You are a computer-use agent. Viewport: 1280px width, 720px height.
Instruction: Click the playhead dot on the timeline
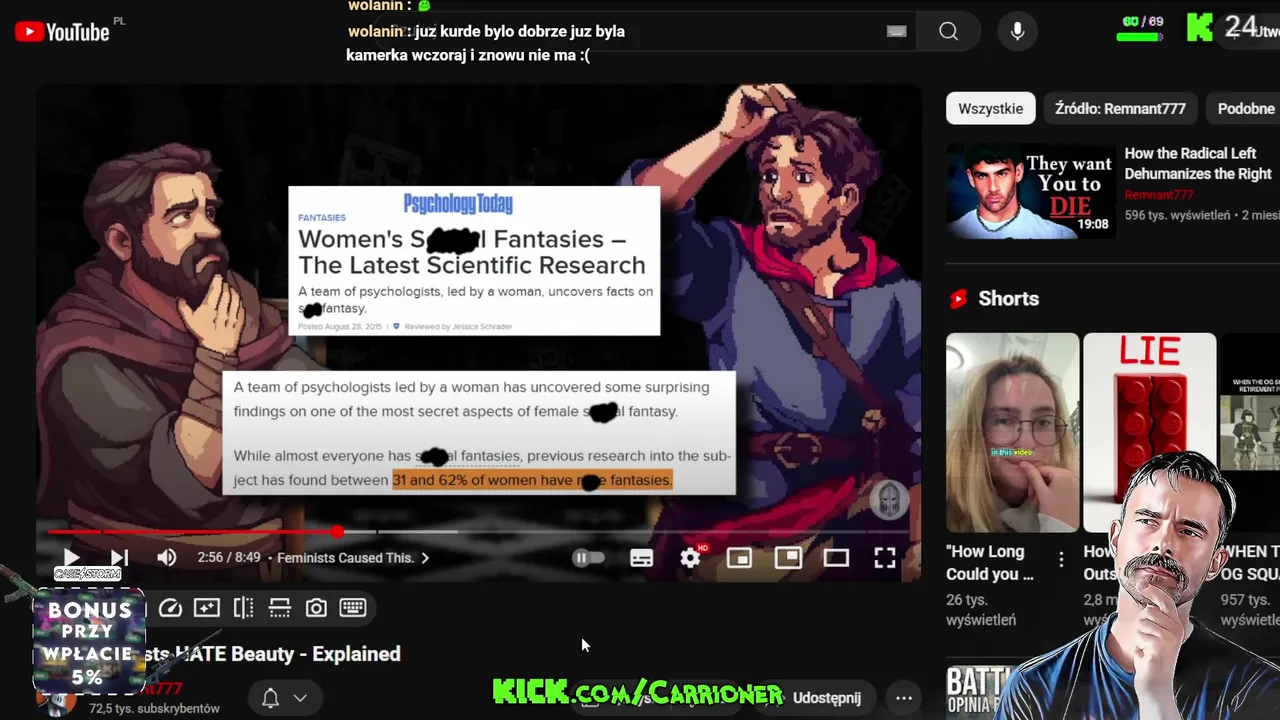[338, 532]
